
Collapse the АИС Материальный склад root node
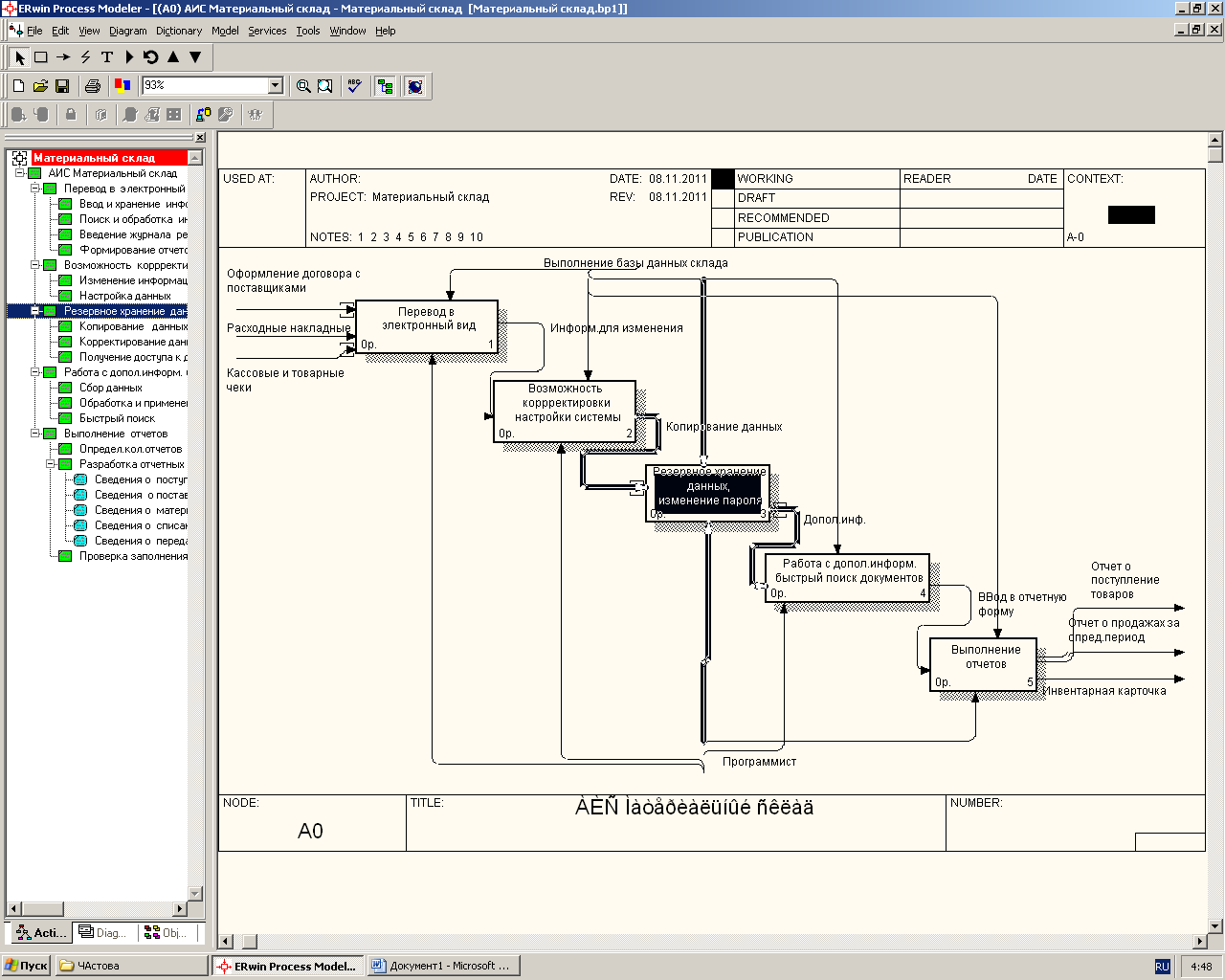coord(19,173)
